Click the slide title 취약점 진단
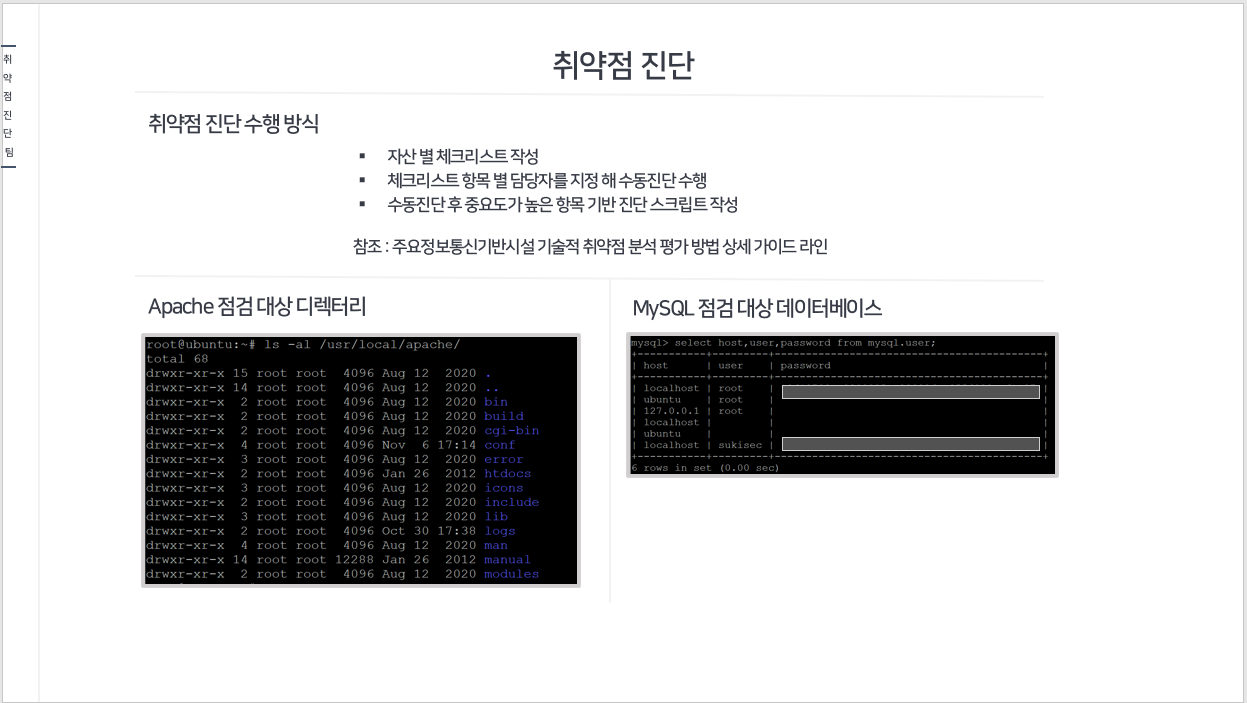The width and height of the screenshot is (1247, 703). [623, 65]
